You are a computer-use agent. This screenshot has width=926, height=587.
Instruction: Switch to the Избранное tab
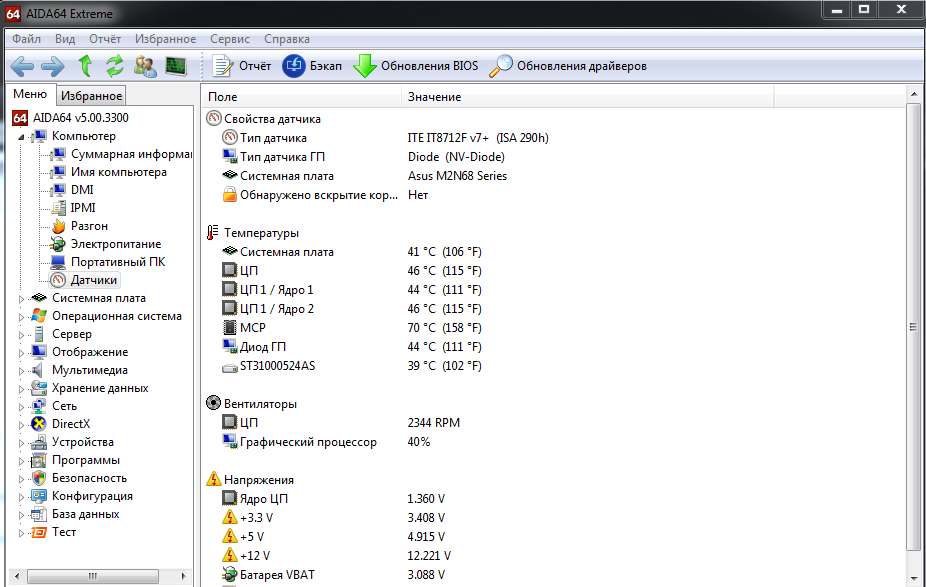coord(91,96)
